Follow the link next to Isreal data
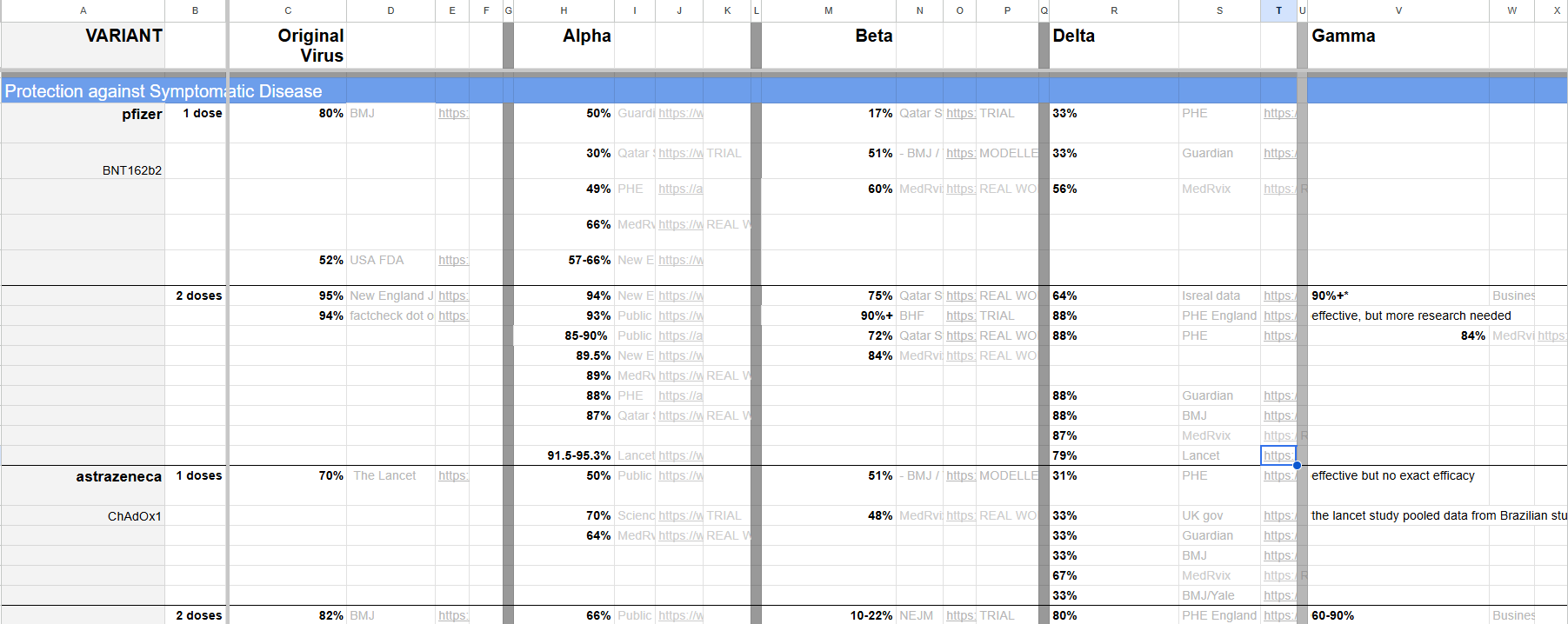This screenshot has height=624, width=1568. (1277, 295)
